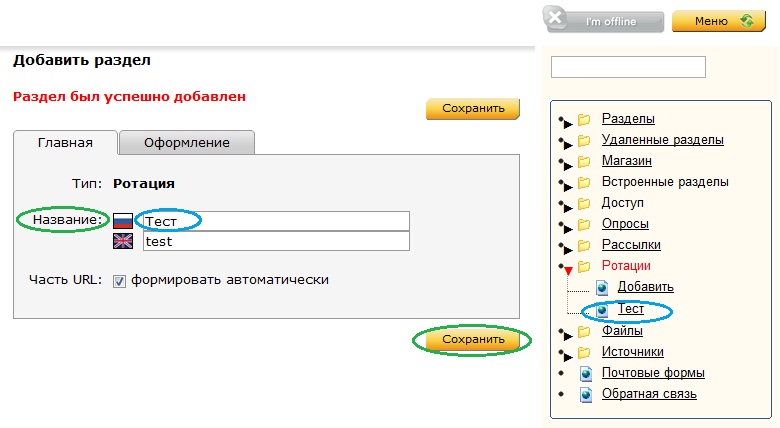Click the Добавить раздел heading
Screen dimensions: 780x428
pyautogui.click(x=82, y=60)
